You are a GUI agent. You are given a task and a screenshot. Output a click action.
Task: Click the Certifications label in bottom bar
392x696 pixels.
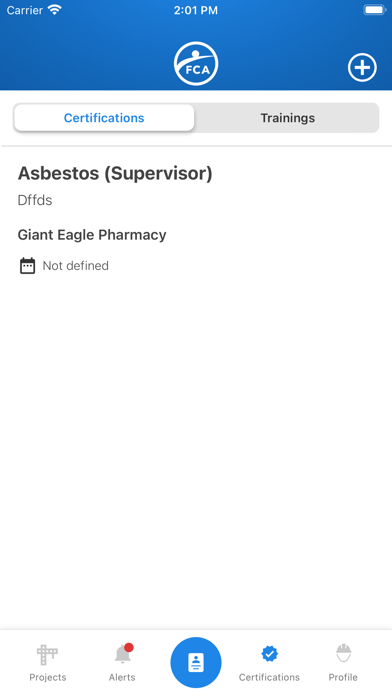(x=269, y=677)
